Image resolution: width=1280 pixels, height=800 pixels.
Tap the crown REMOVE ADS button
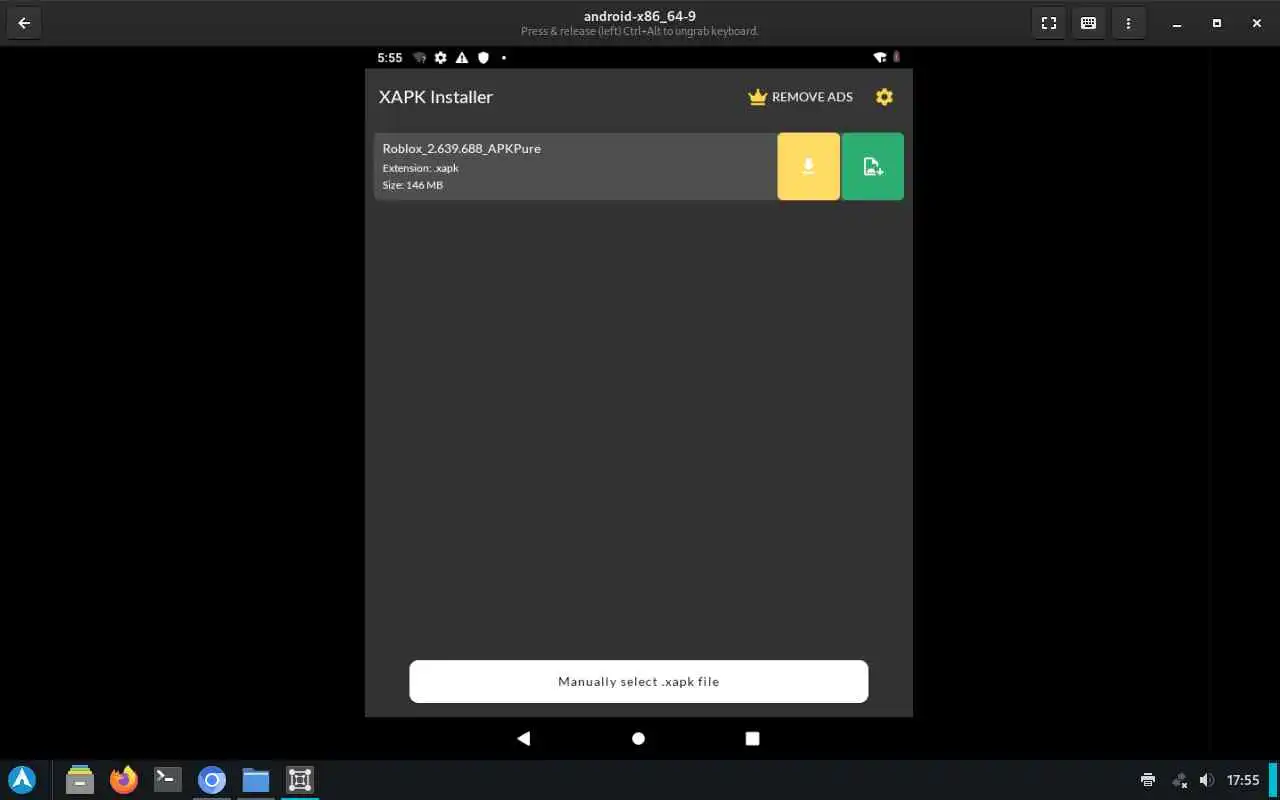(x=800, y=97)
